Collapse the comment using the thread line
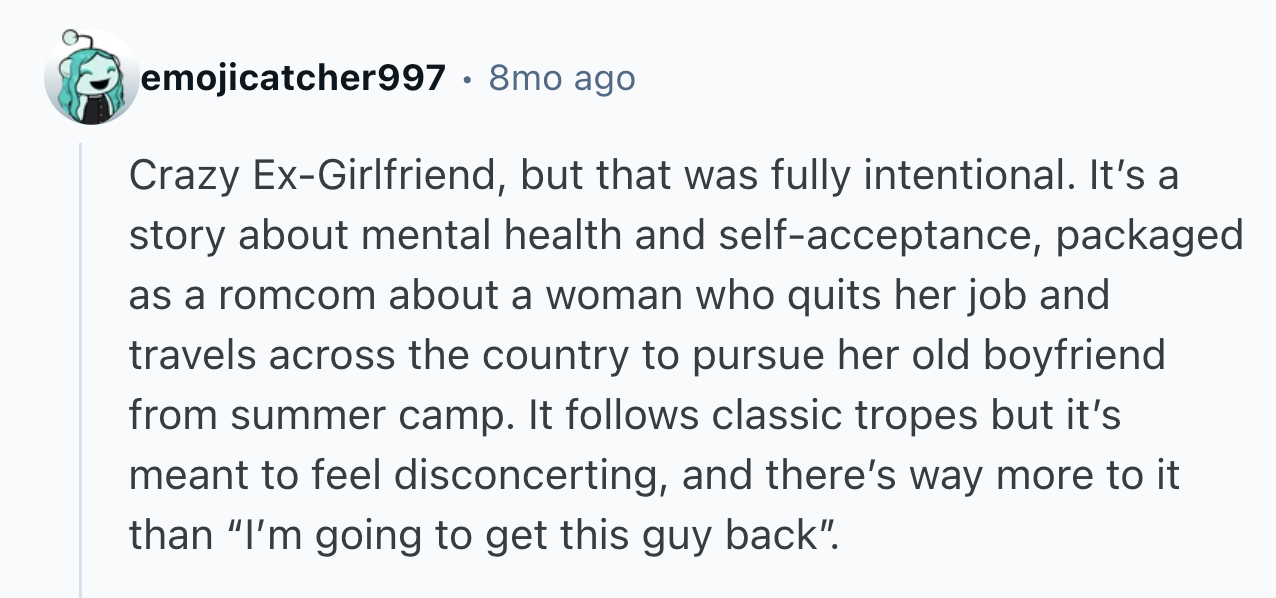Image resolution: width=1276 pixels, height=598 pixels. (x=81, y=370)
